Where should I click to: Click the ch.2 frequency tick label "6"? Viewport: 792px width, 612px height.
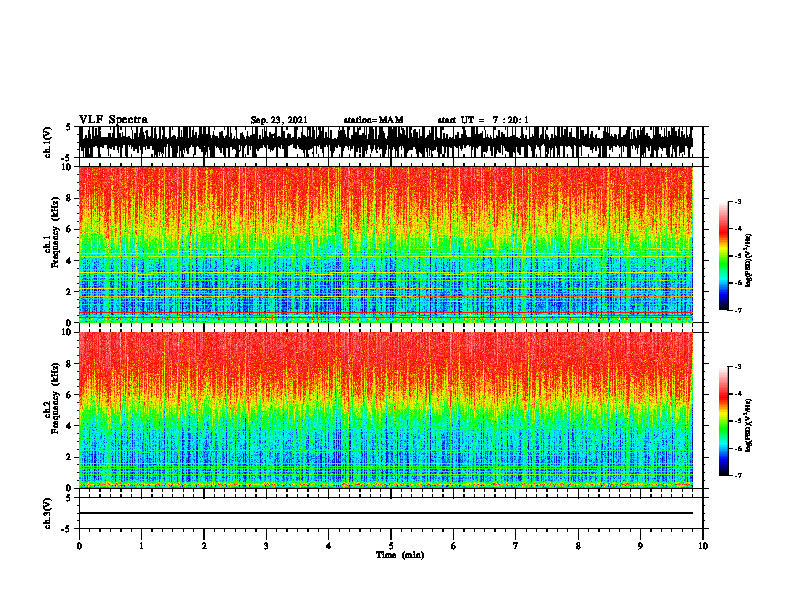70,395
